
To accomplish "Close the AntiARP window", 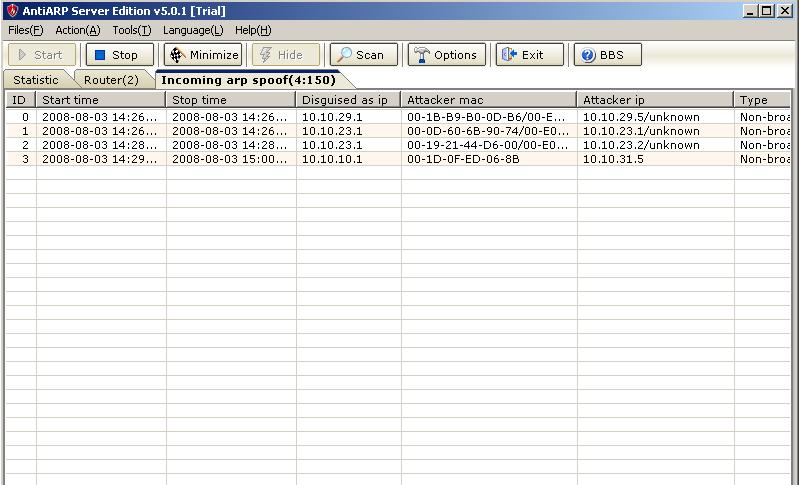I will (x=785, y=11).
